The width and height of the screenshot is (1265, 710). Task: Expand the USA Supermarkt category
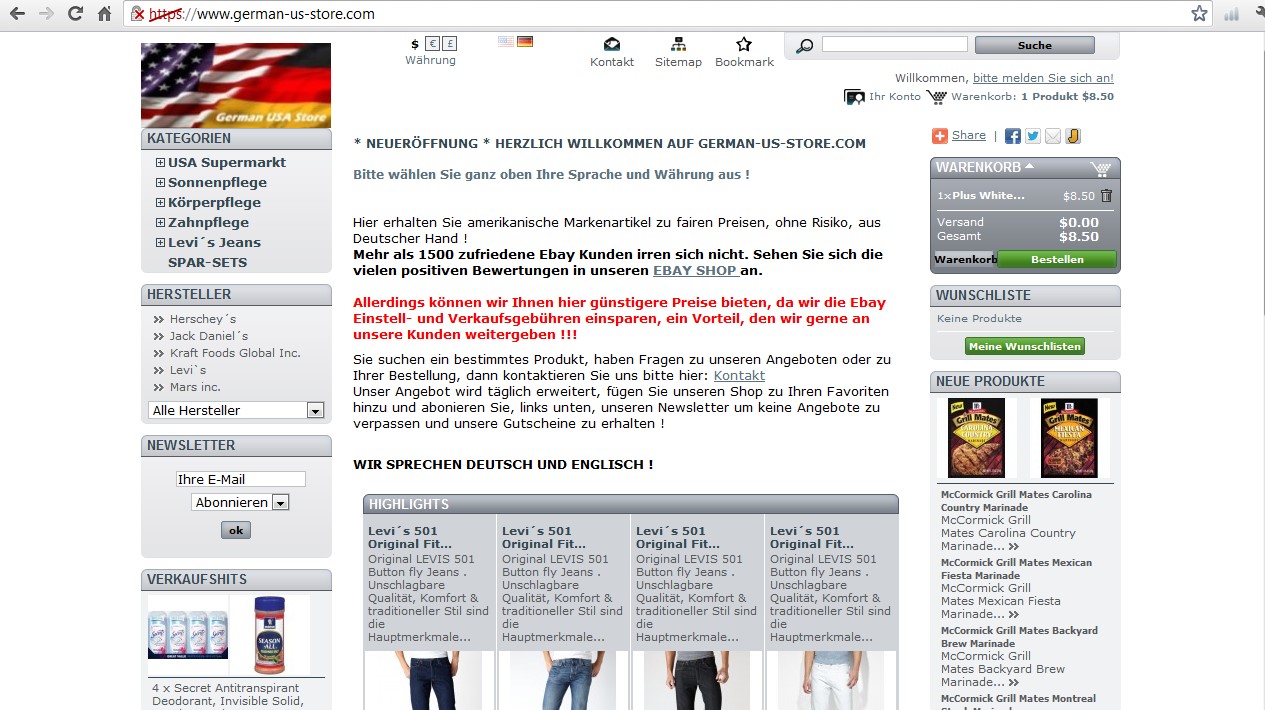tap(160, 163)
